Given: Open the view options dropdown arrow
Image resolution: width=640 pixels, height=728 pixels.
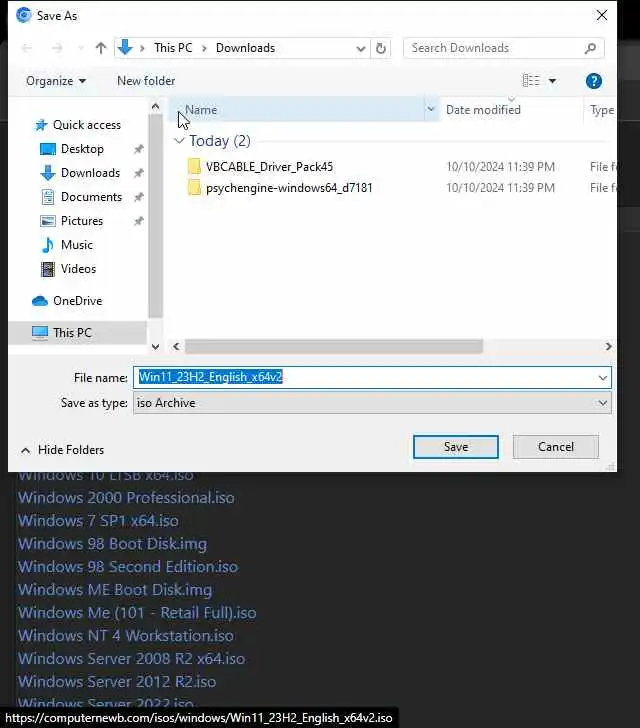Looking at the screenshot, I should 552,81.
